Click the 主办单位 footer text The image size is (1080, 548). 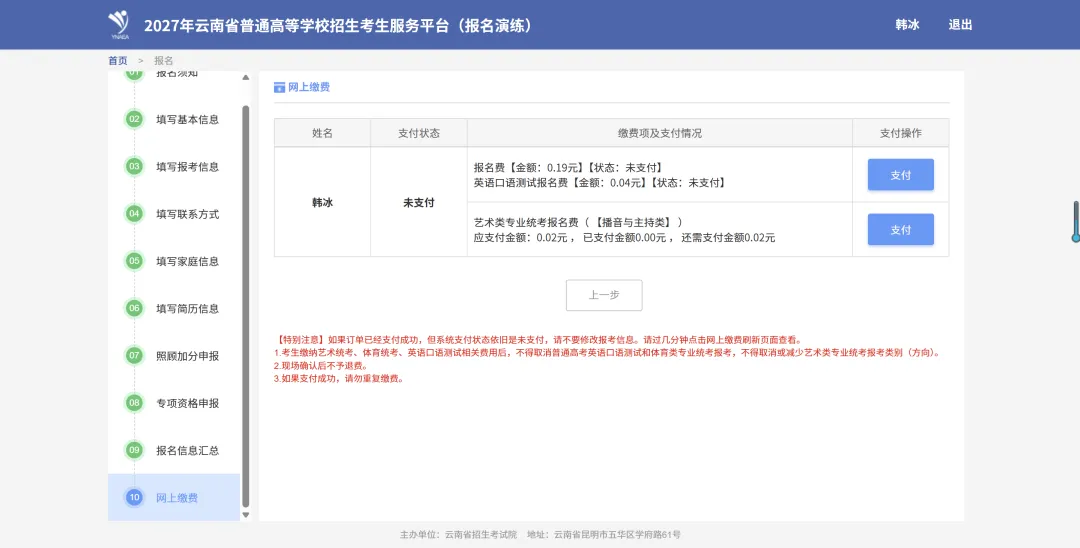(458, 534)
